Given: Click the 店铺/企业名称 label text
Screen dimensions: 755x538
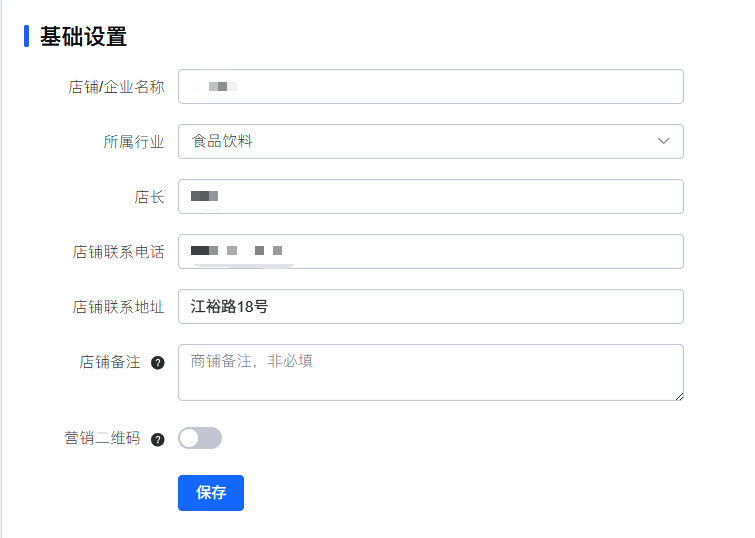Looking at the screenshot, I should [x=116, y=87].
